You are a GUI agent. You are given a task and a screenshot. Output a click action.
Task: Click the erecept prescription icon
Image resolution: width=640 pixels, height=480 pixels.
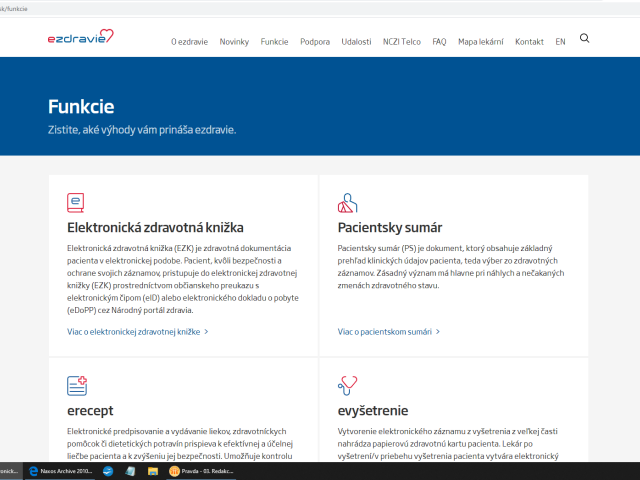pos(77,386)
